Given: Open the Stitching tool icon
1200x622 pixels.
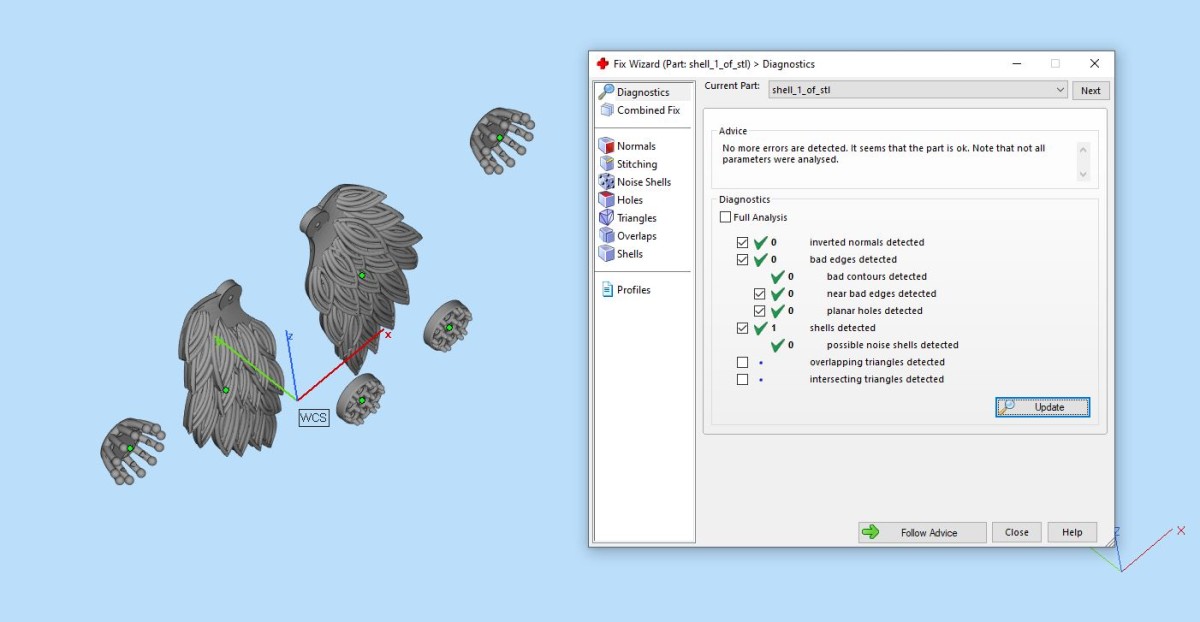Looking at the screenshot, I should pyautogui.click(x=607, y=164).
